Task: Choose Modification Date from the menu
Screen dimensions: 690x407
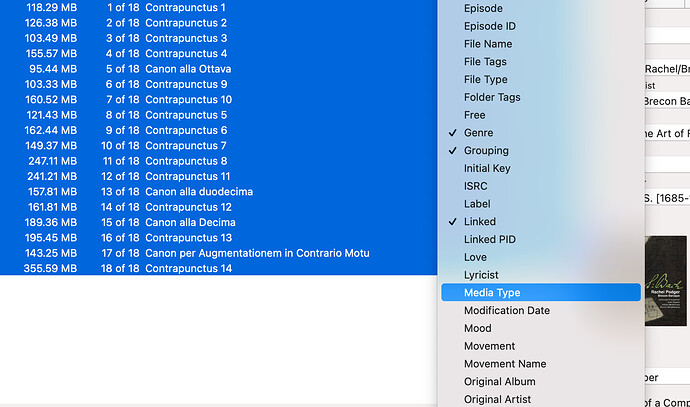Action: click(x=506, y=311)
